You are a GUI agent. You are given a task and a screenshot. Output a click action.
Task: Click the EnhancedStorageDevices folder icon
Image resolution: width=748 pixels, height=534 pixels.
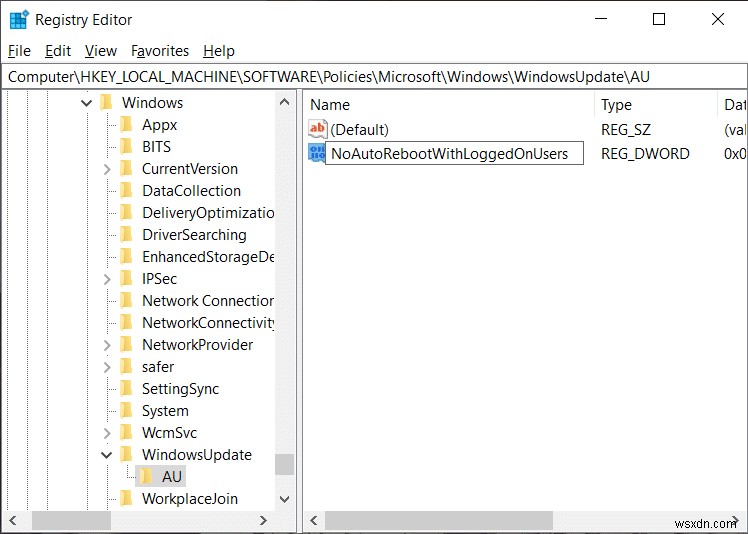pyautogui.click(x=126, y=257)
